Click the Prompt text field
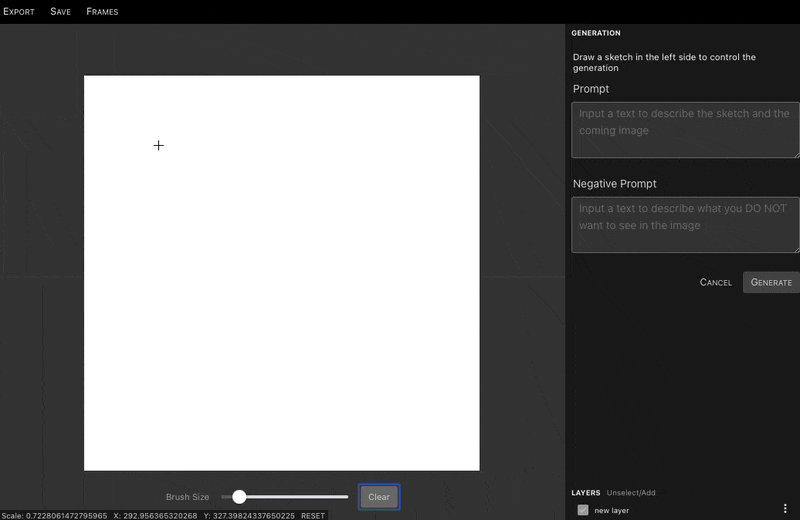The image size is (800, 520). coord(685,129)
